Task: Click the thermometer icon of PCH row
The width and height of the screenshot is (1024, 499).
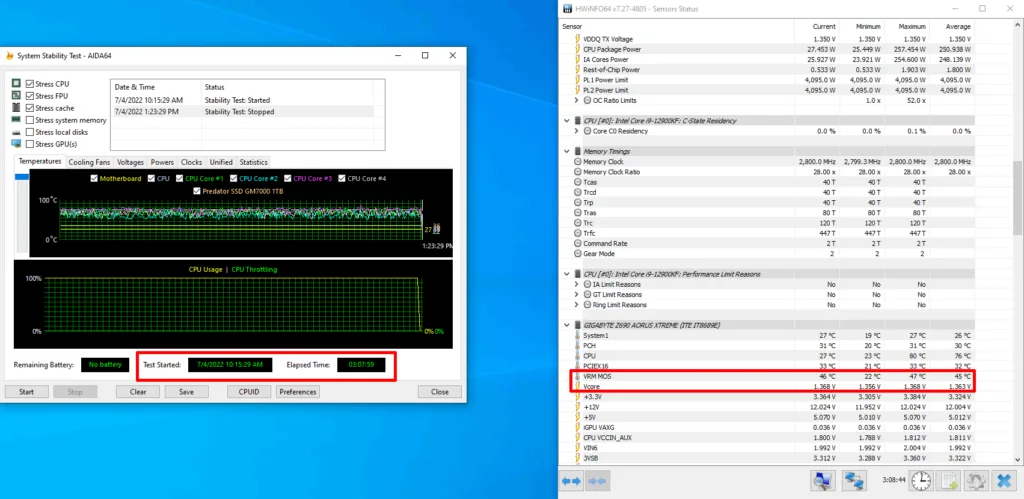Action: 577,346
